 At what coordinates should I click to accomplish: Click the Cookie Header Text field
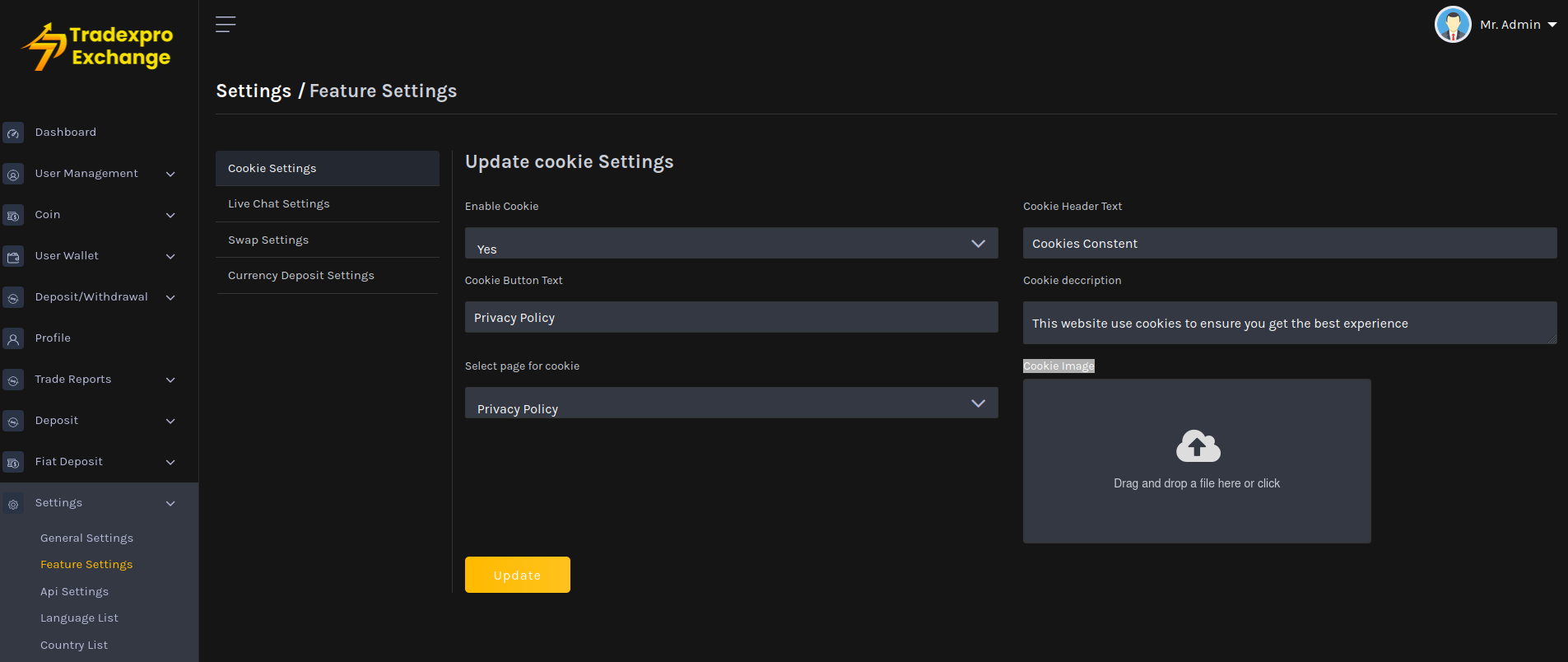pos(1289,244)
